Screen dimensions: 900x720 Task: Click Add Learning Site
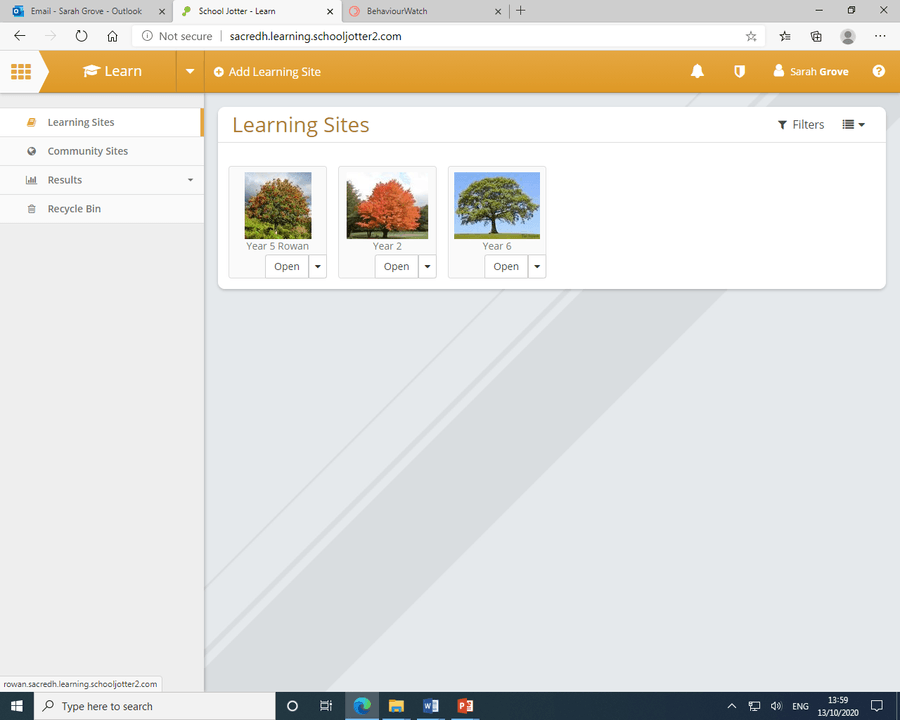267,72
